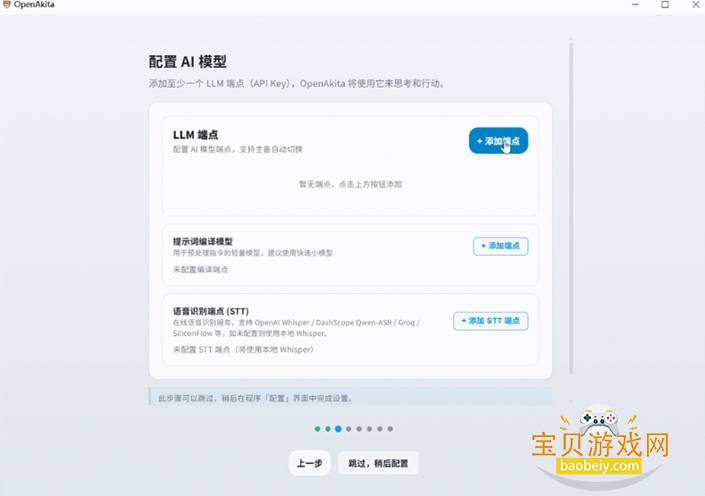This screenshot has width=705, height=496.
Task: Select the second green step indicator dot
Action: click(x=328, y=429)
